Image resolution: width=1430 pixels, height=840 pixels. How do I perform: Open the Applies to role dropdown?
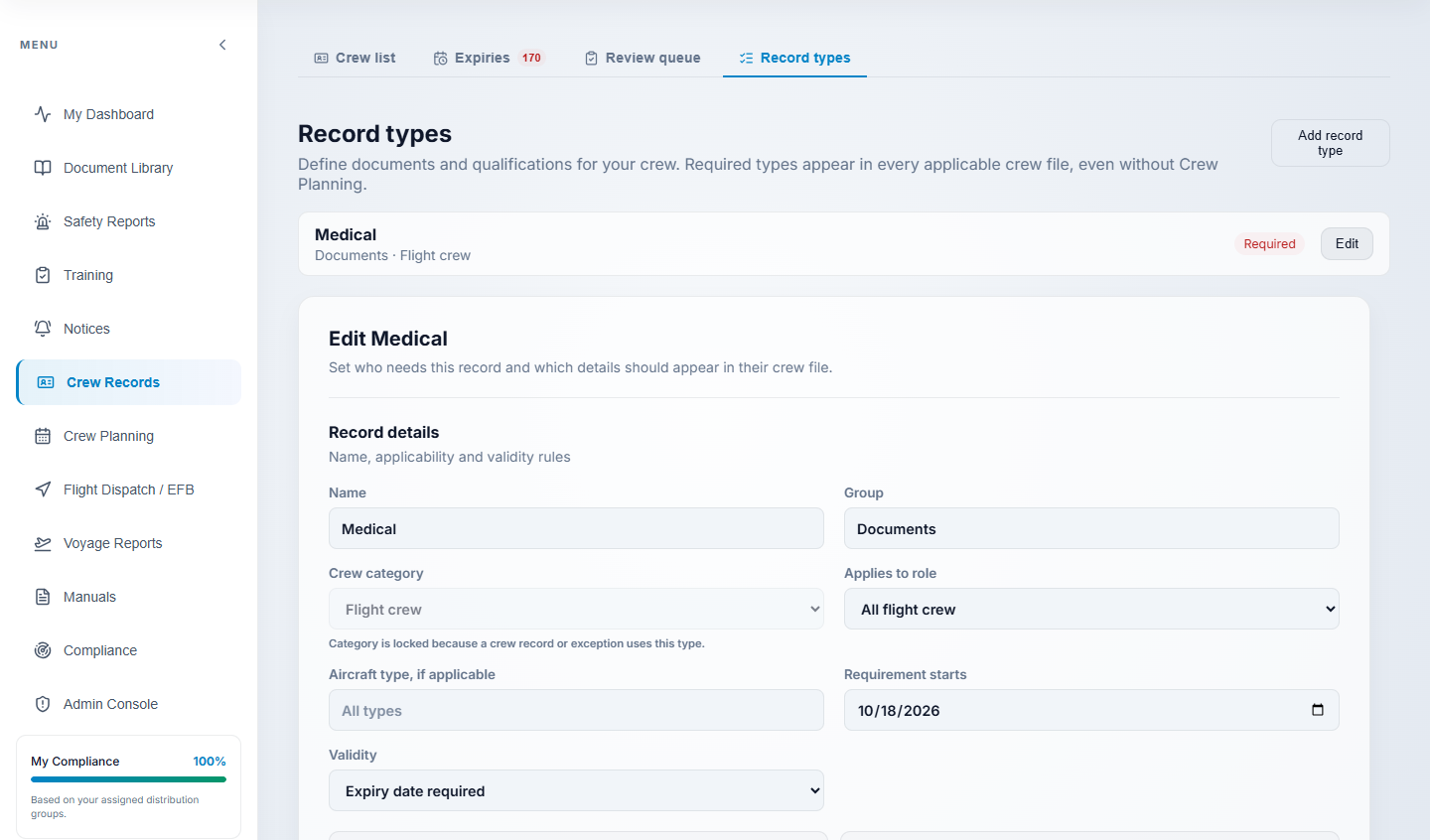point(1091,609)
